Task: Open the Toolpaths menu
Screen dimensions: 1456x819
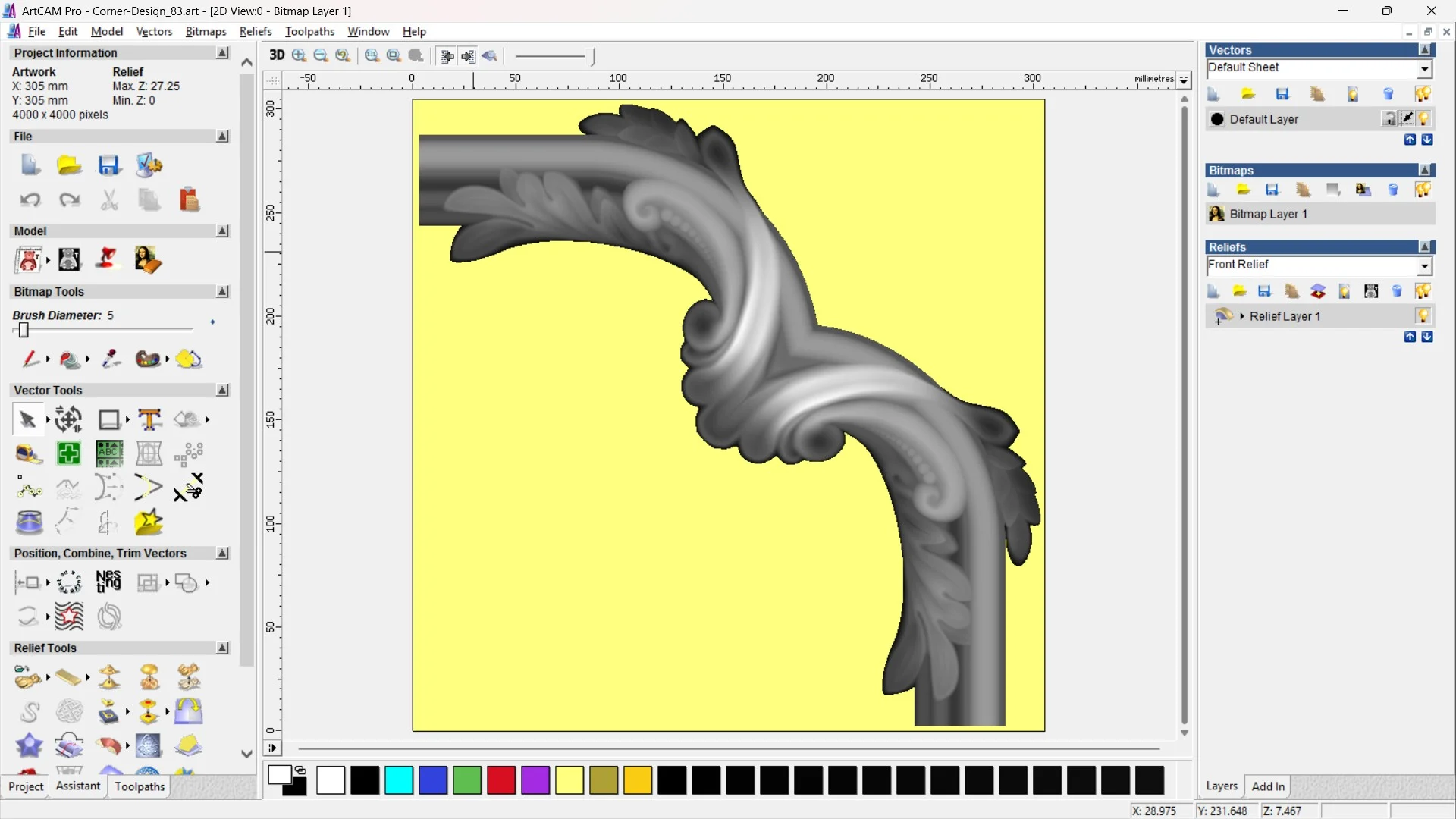Action: coord(309,31)
